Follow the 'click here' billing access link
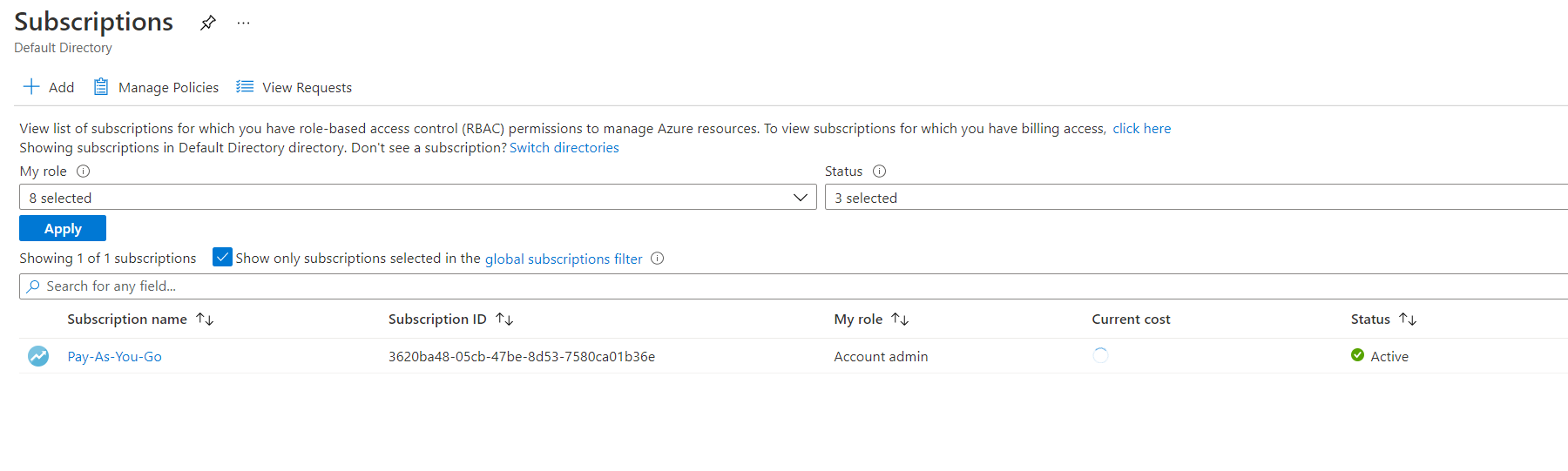1568x471 pixels. point(1141,129)
